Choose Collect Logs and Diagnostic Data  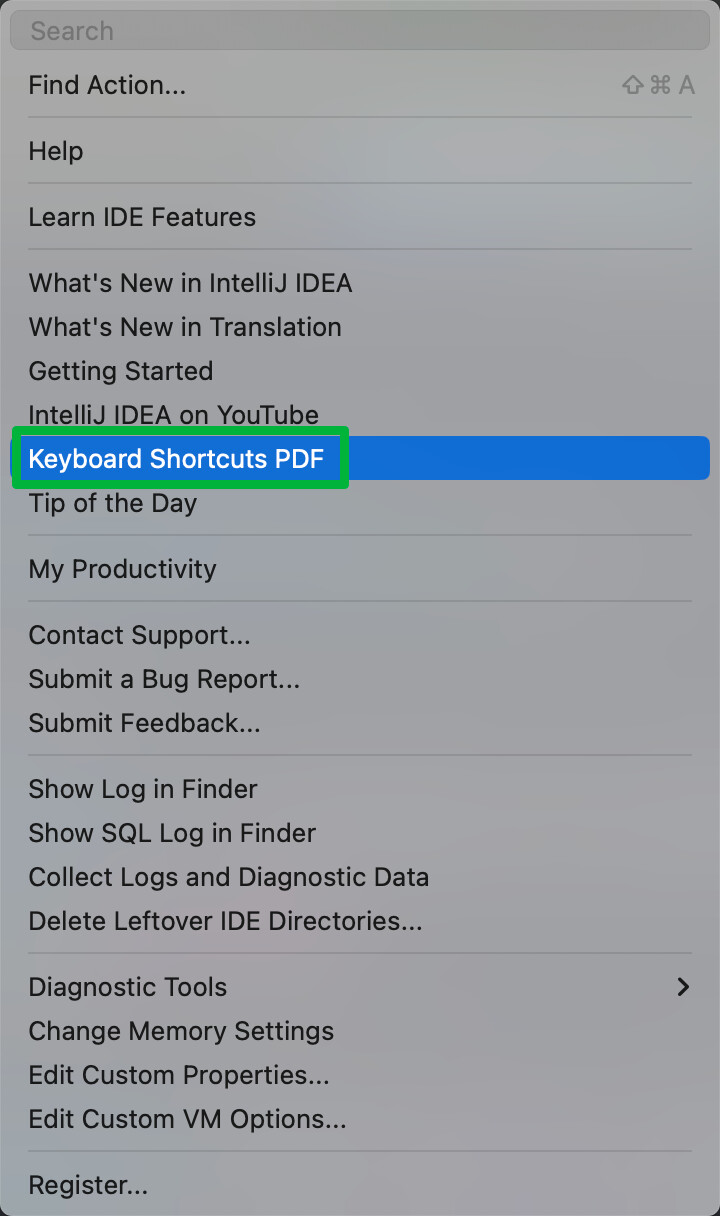click(360, 877)
